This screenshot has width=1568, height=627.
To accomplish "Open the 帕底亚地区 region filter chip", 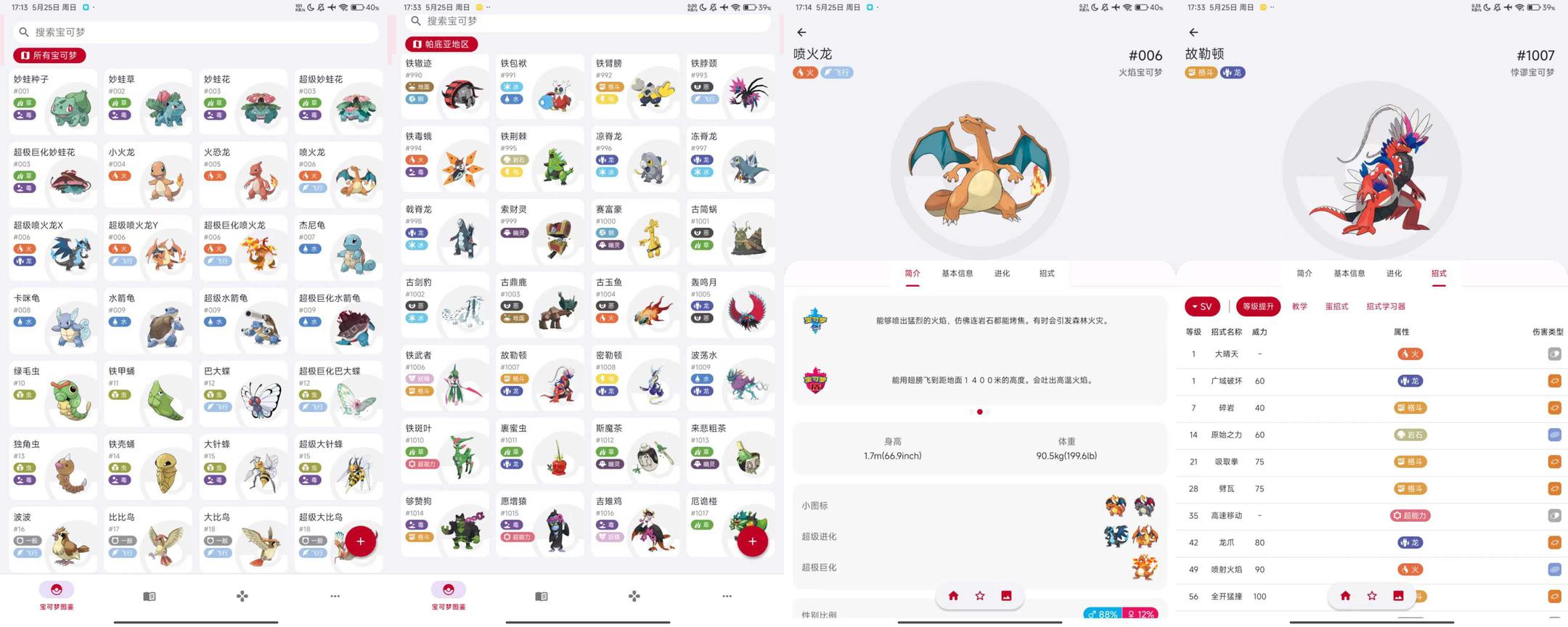I will 441,44.
